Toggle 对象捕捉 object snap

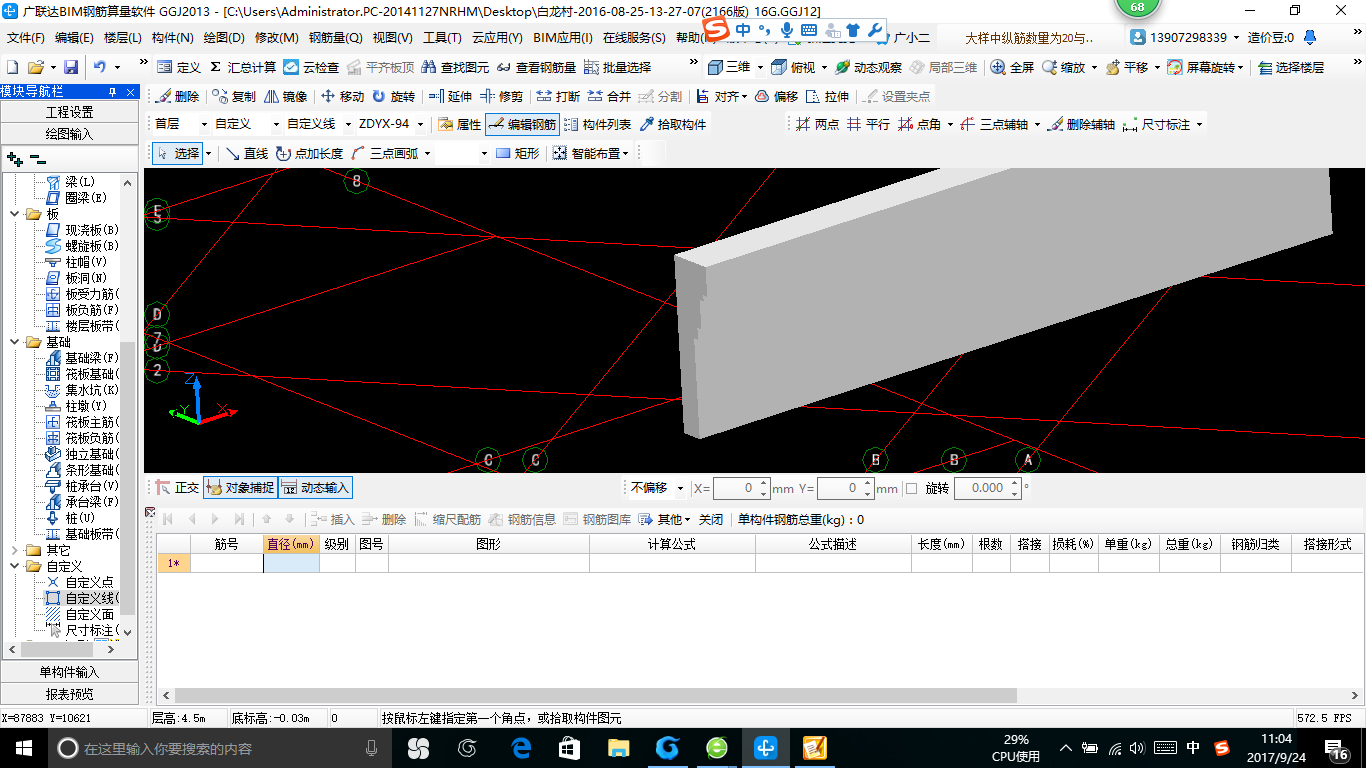pos(240,488)
